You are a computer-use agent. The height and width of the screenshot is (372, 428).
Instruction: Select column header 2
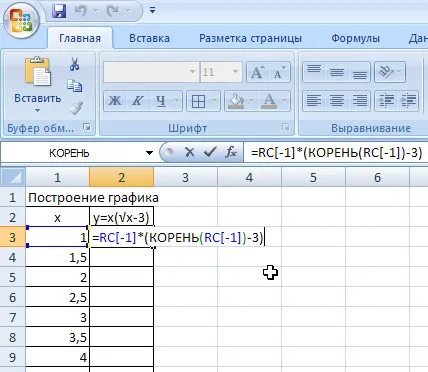tap(122, 177)
